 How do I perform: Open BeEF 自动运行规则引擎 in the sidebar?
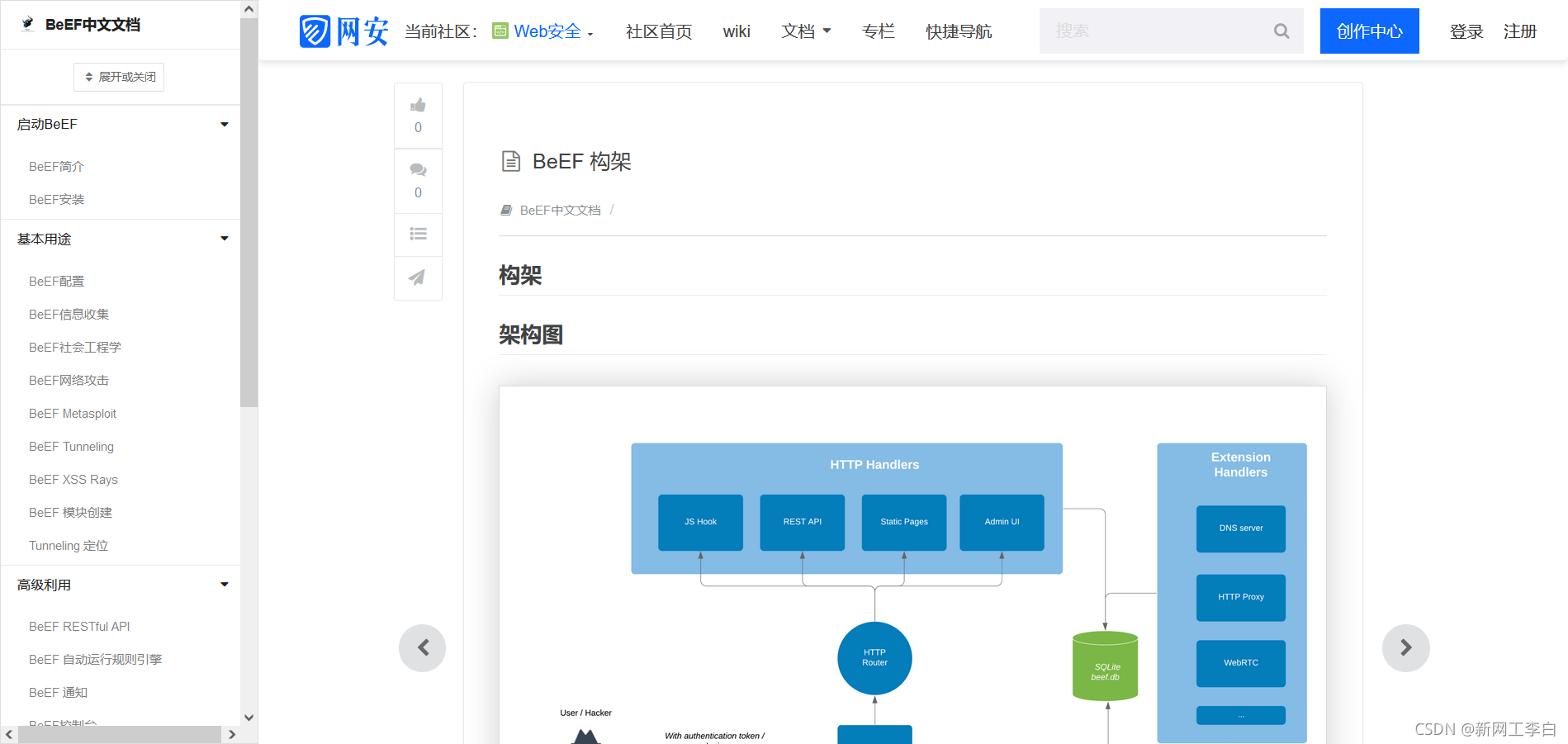(x=95, y=659)
